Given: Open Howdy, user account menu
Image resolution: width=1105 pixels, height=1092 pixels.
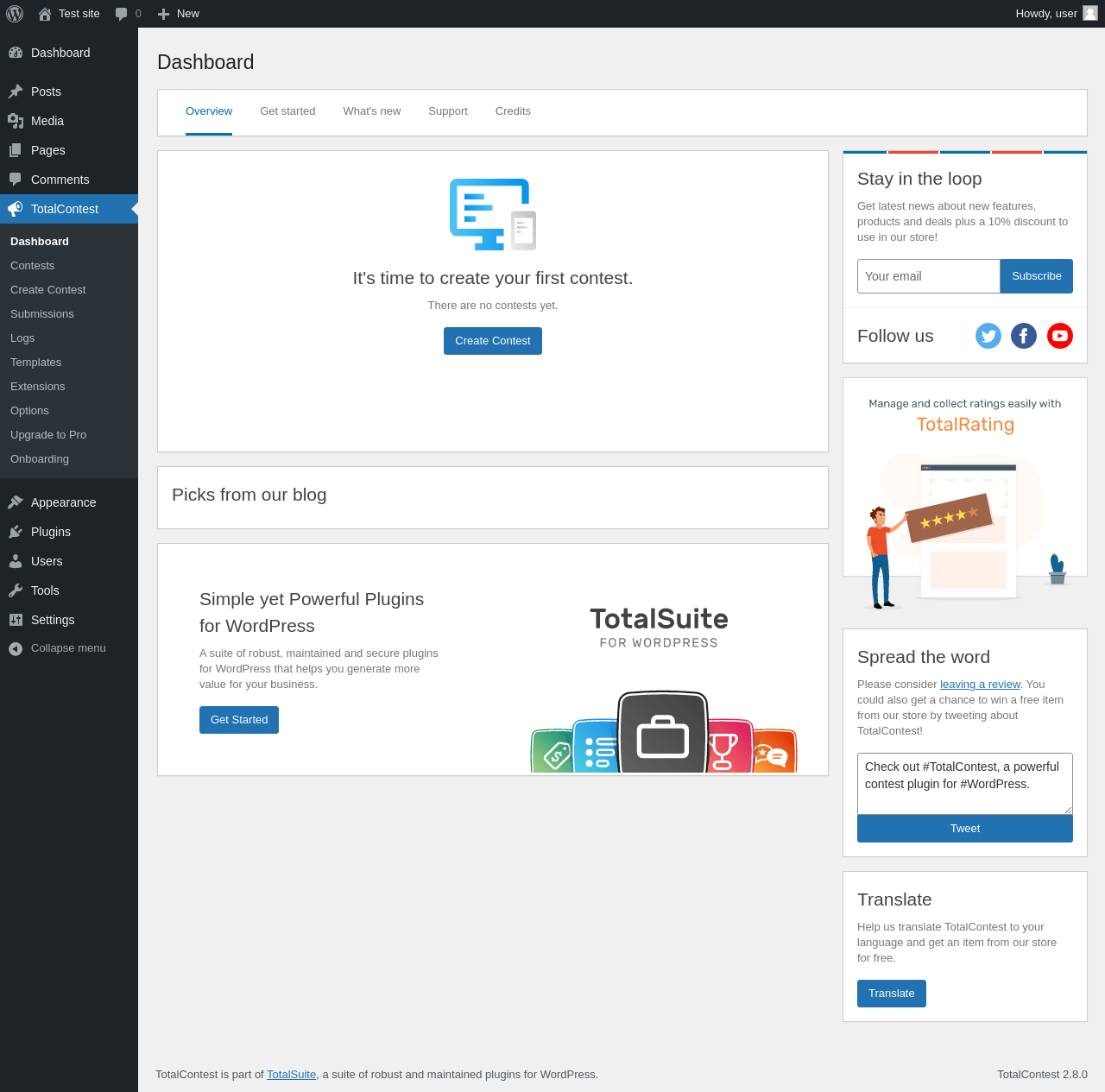Looking at the screenshot, I should pos(1057,14).
